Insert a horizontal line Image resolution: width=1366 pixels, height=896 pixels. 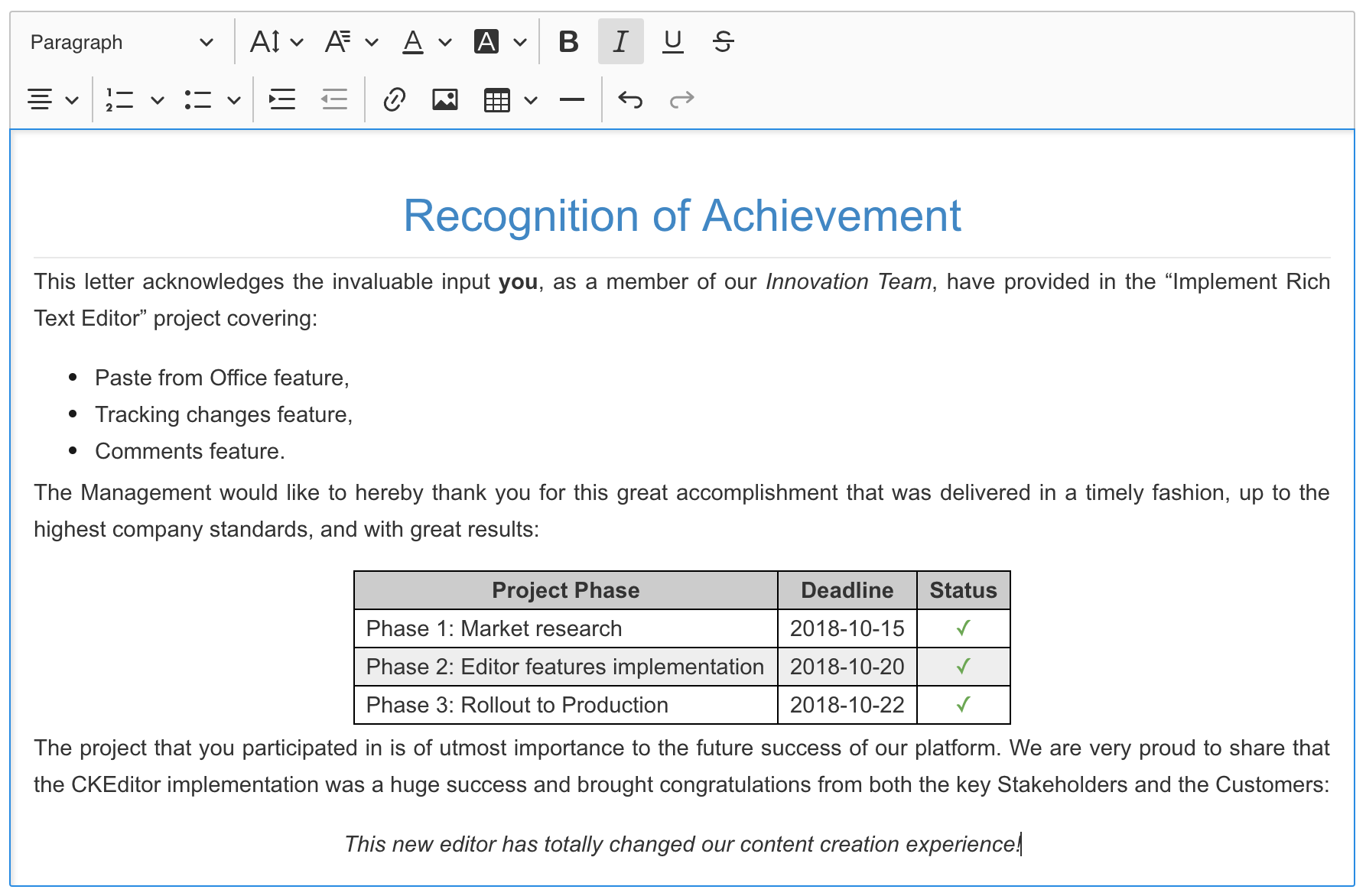pyautogui.click(x=571, y=99)
